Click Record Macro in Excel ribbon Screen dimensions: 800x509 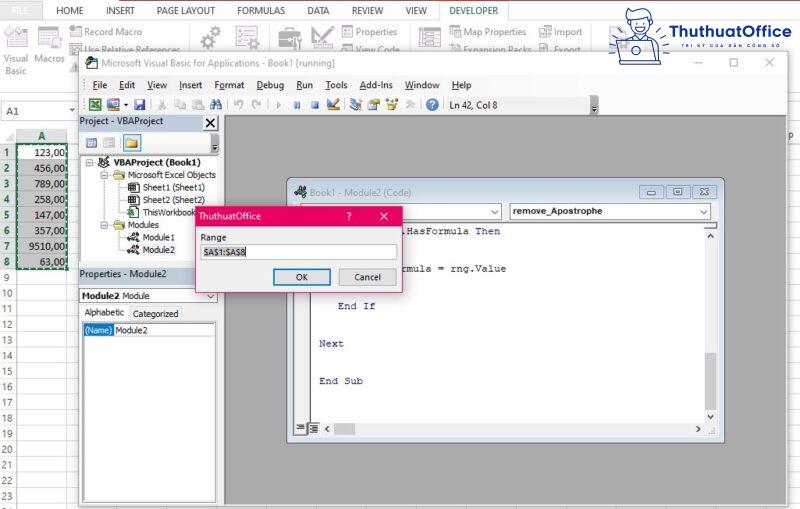(106, 32)
